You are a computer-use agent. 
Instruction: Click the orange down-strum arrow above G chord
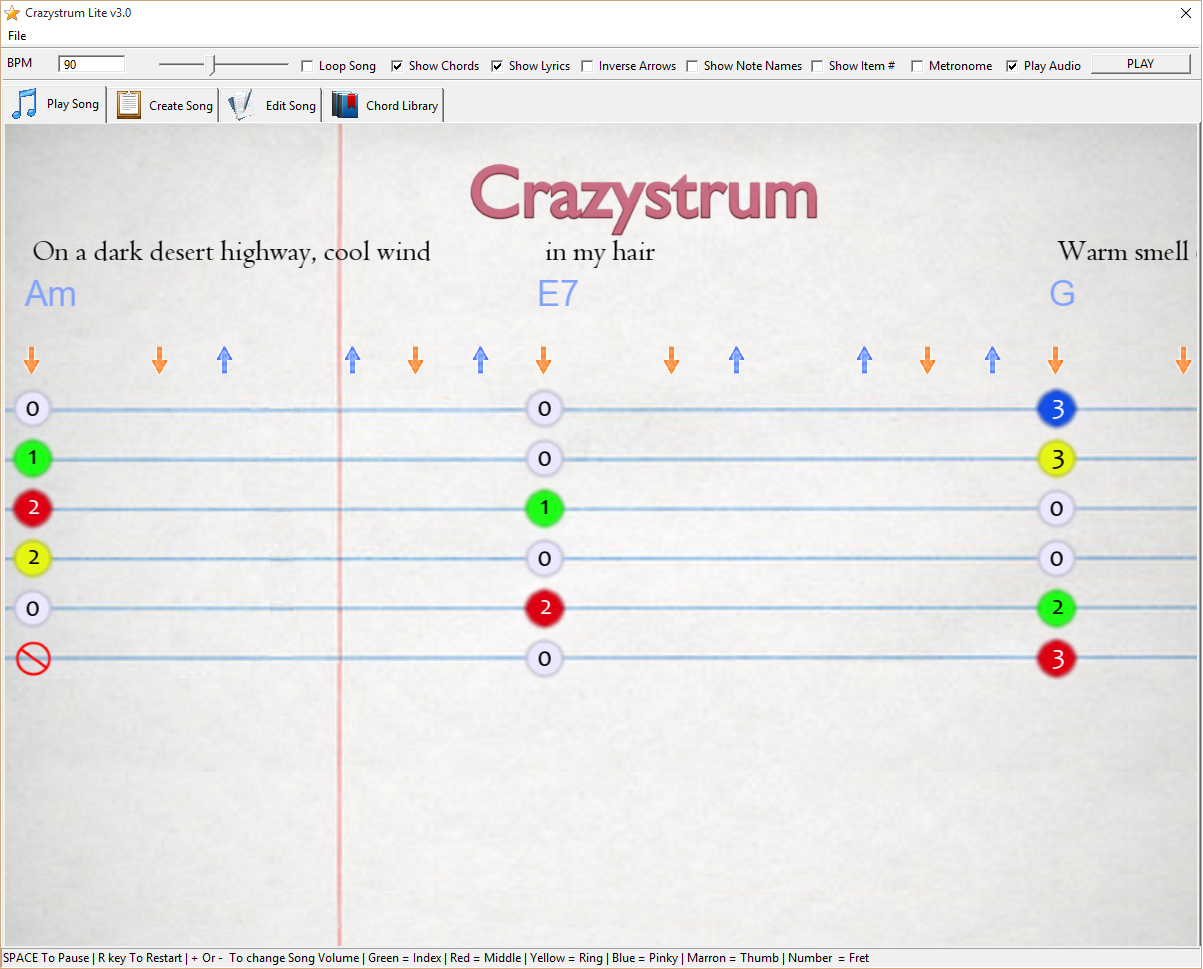tap(1055, 360)
